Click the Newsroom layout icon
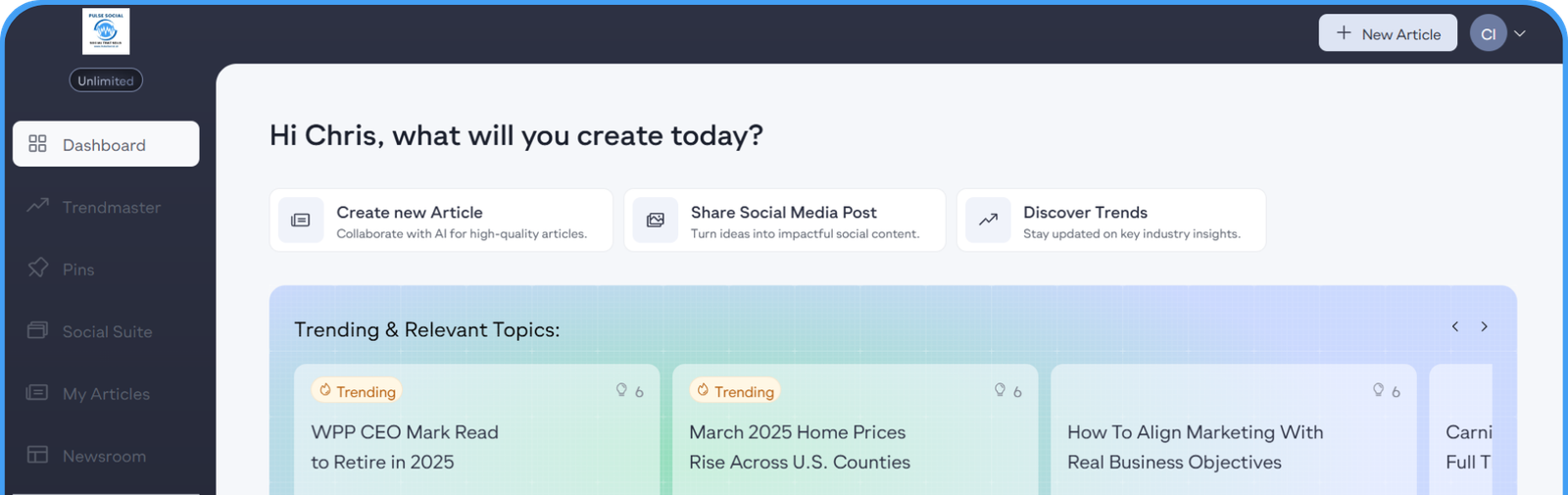The width and height of the screenshot is (1568, 495). pos(37,455)
